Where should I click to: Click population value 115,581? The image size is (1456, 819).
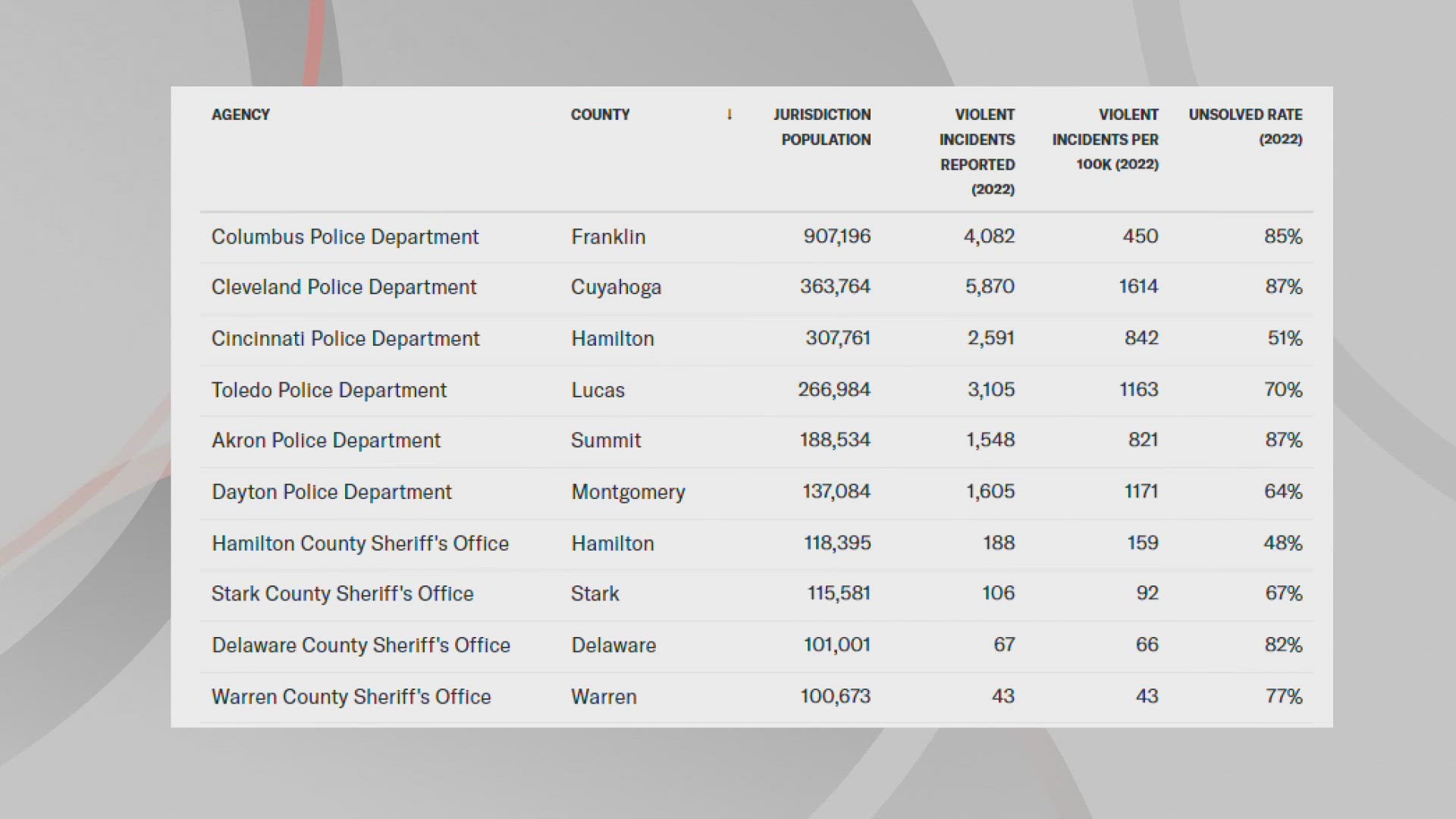(x=839, y=593)
